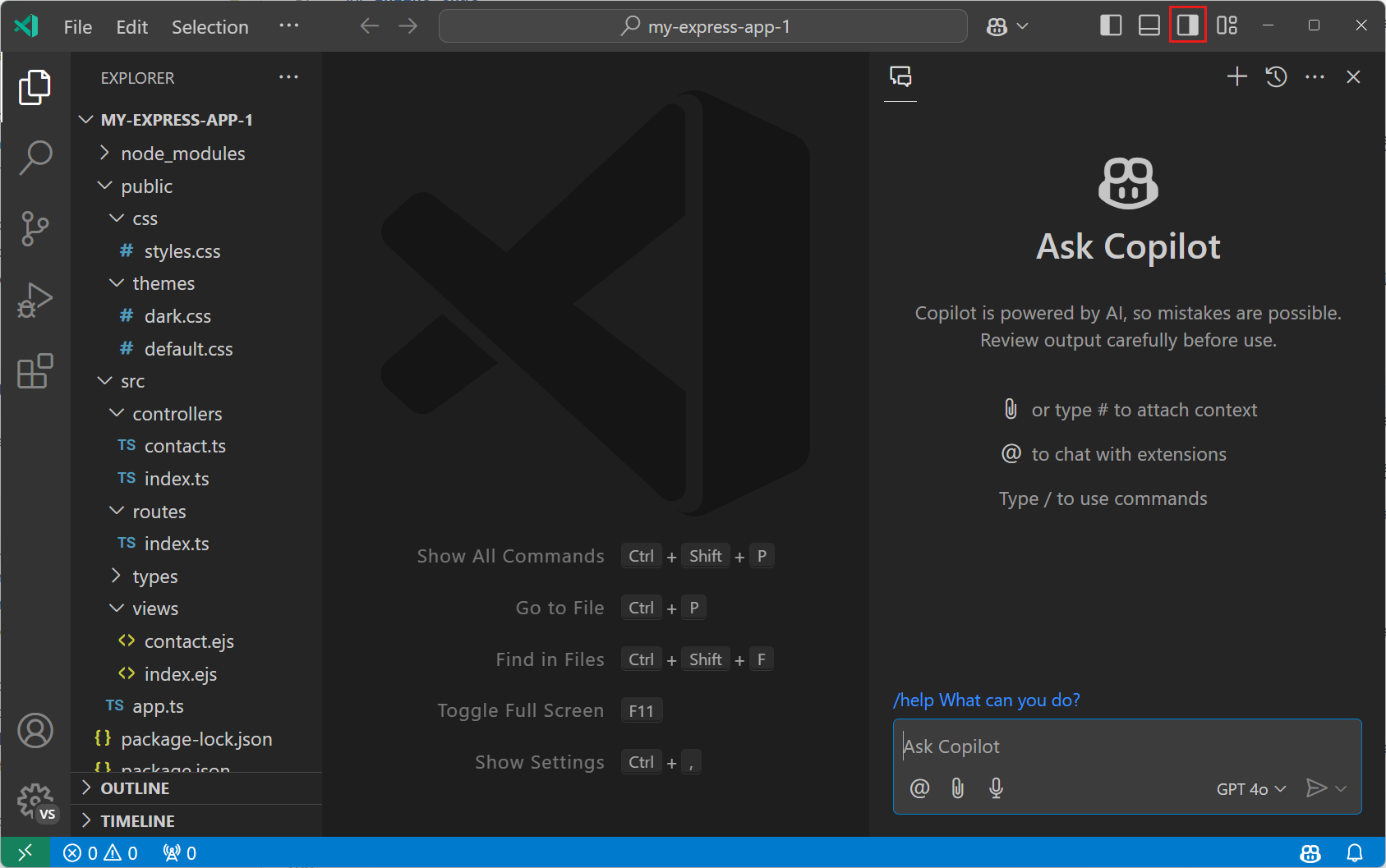Click the /help What can you do link
The width and height of the screenshot is (1386, 868).
(x=986, y=700)
